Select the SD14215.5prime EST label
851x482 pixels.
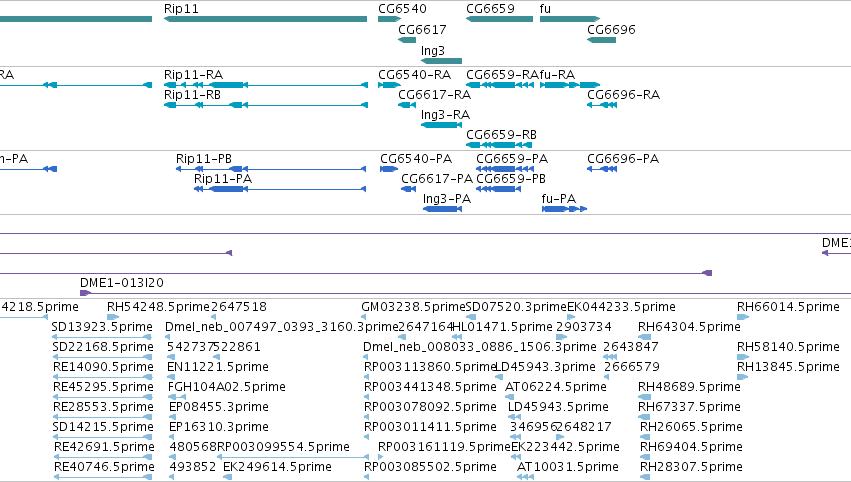point(103,428)
